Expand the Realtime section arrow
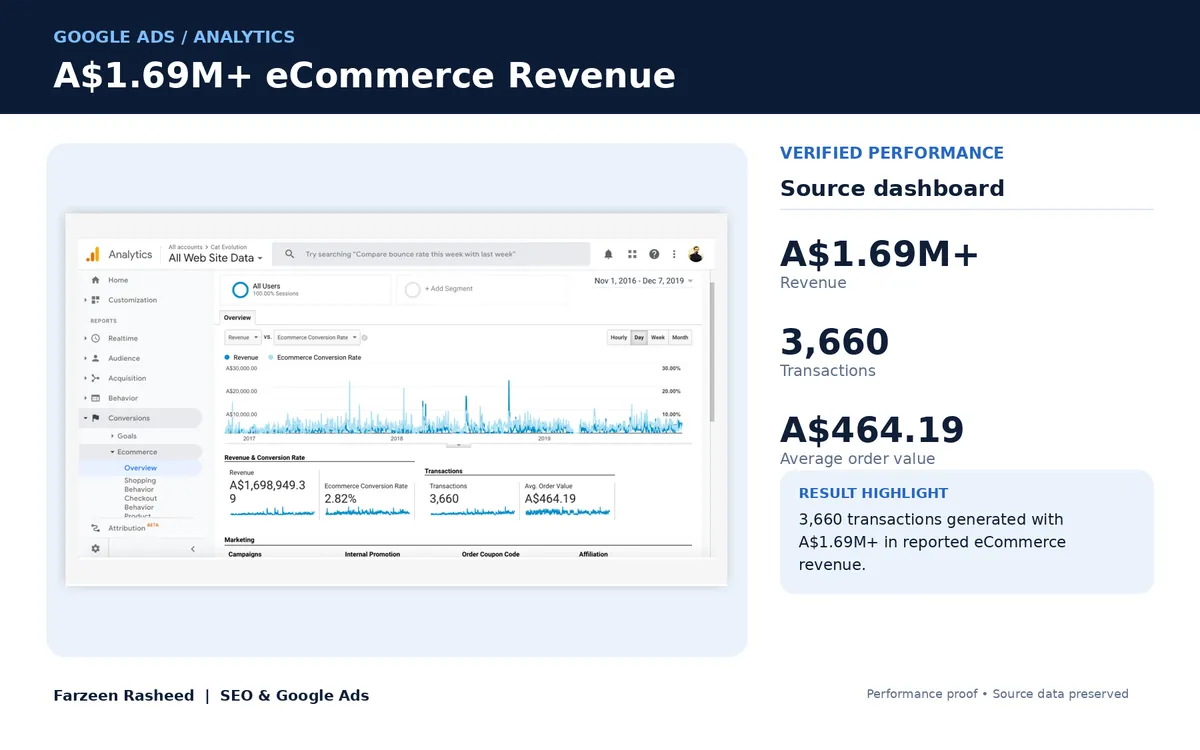The height and width of the screenshot is (750, 1200). 85,338
